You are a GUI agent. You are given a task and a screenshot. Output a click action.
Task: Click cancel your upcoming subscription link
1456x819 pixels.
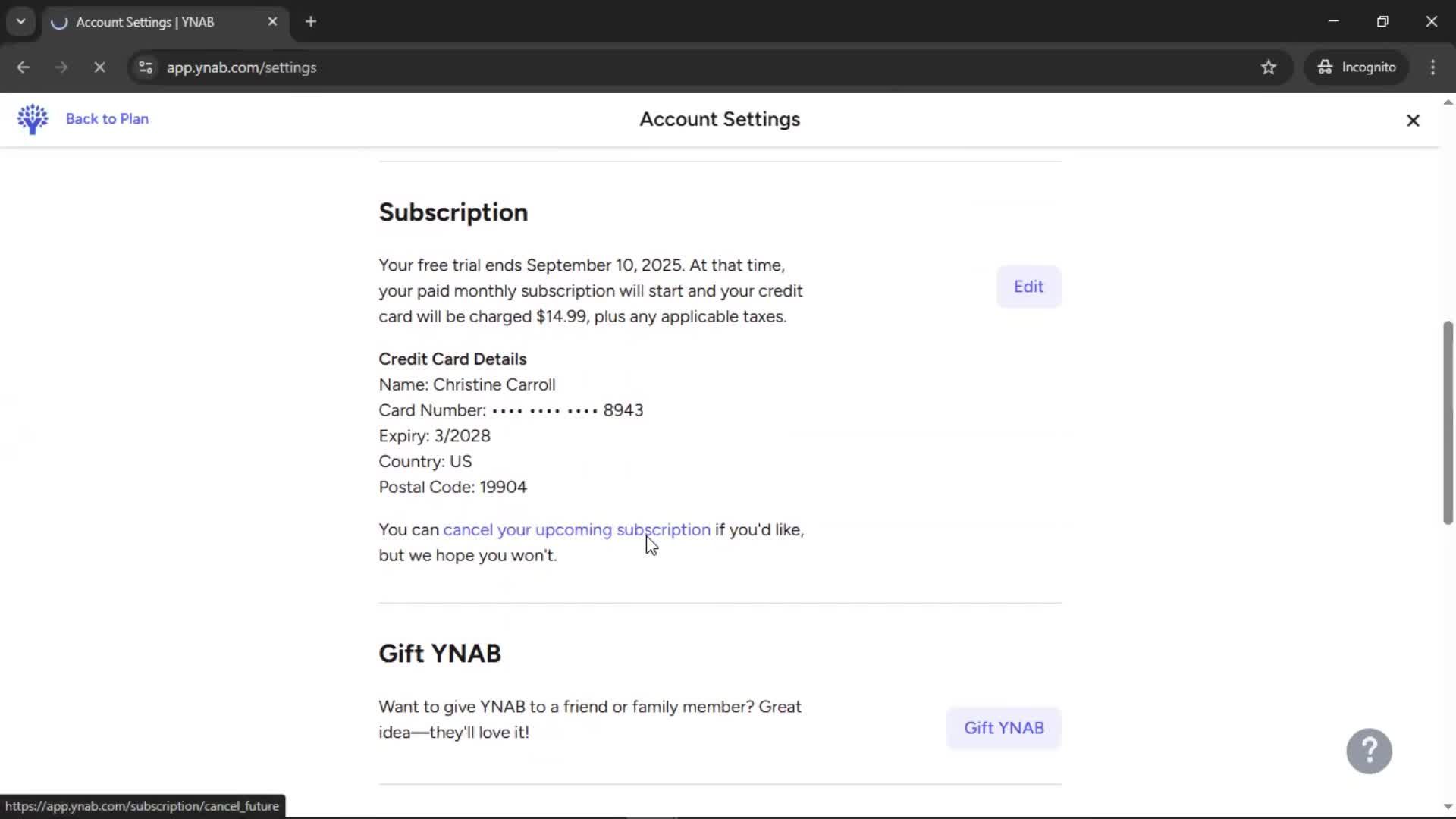[x=577, y=530]
